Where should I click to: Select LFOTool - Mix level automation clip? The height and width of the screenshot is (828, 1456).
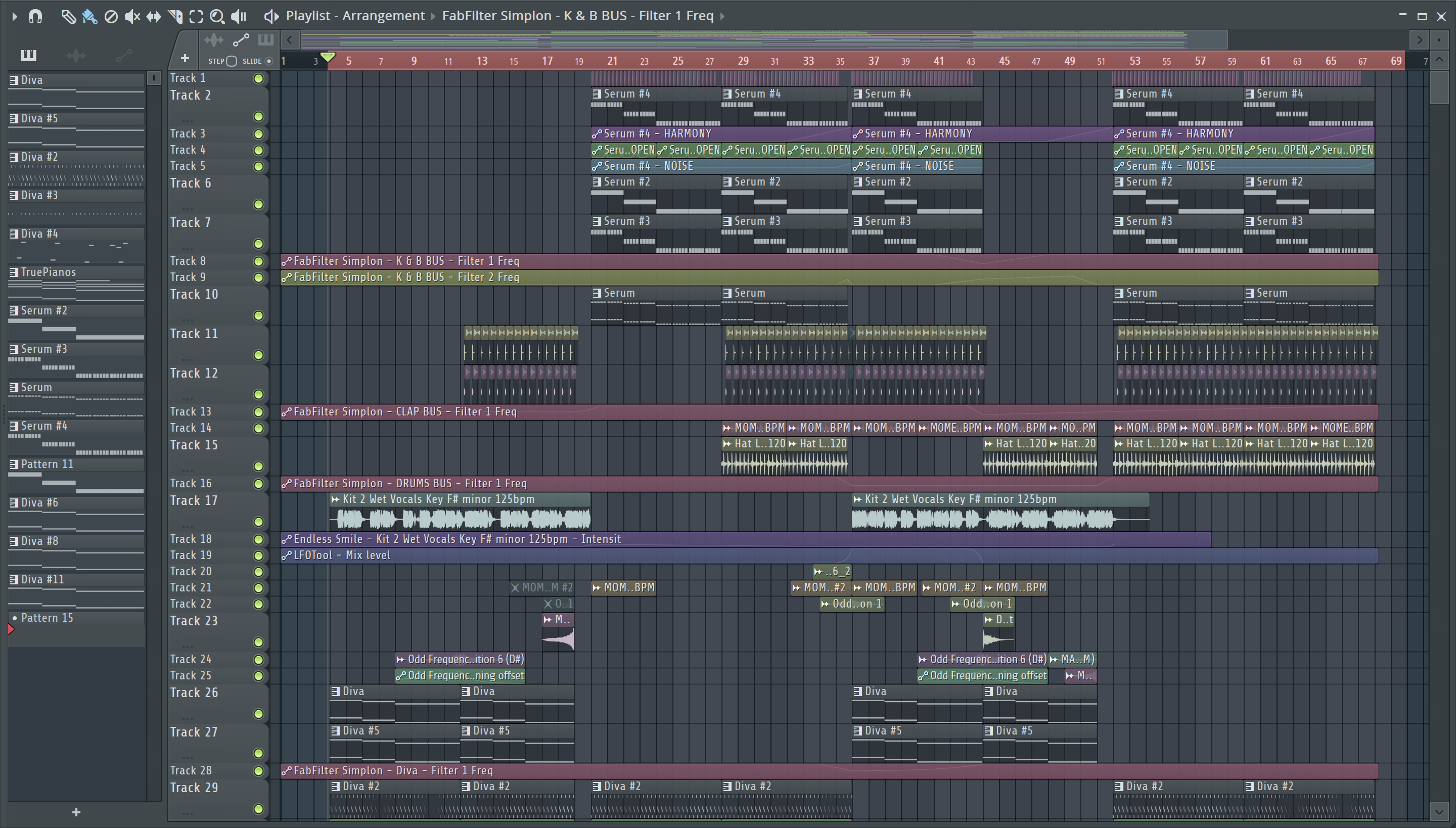[x=829, y=556]
